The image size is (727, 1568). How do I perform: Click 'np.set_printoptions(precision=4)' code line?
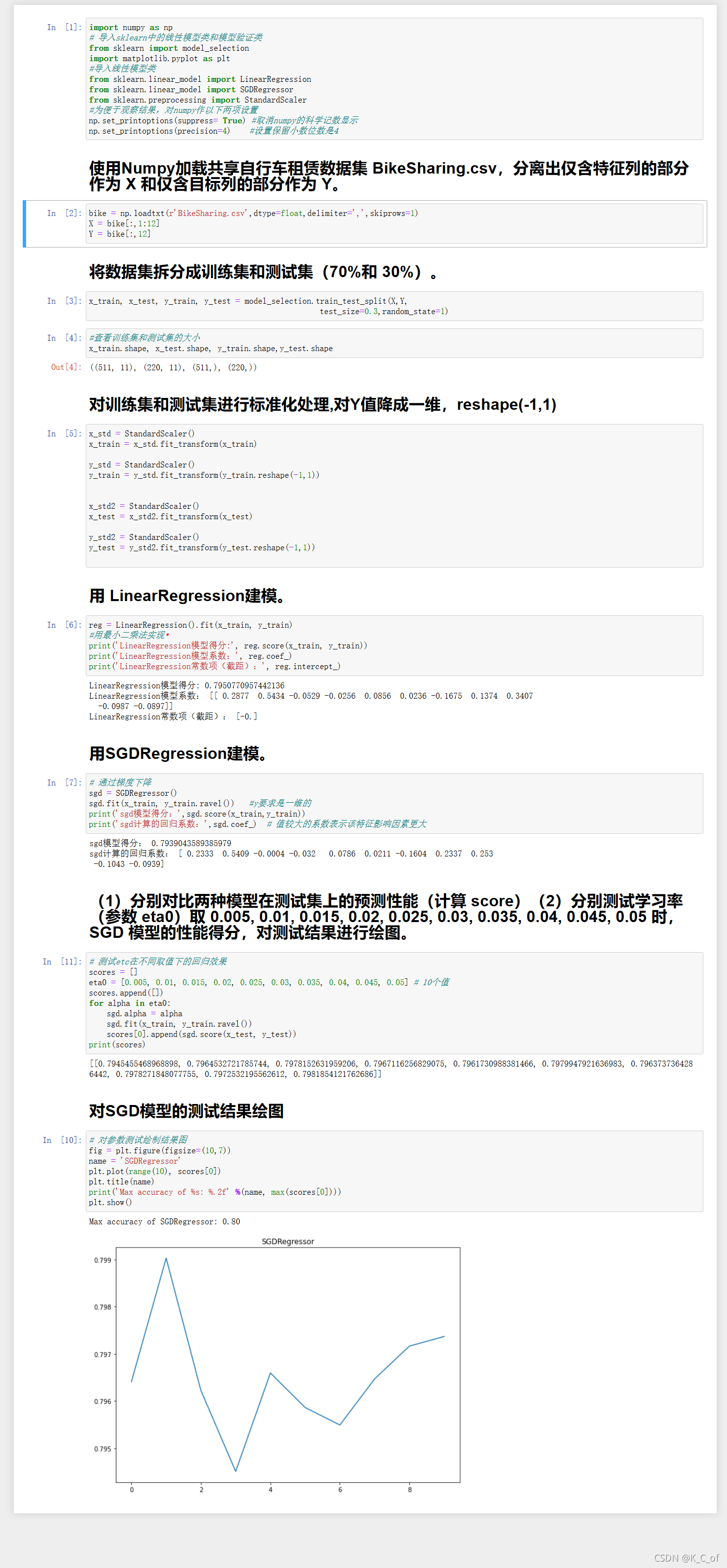click(x=159, y=131)
